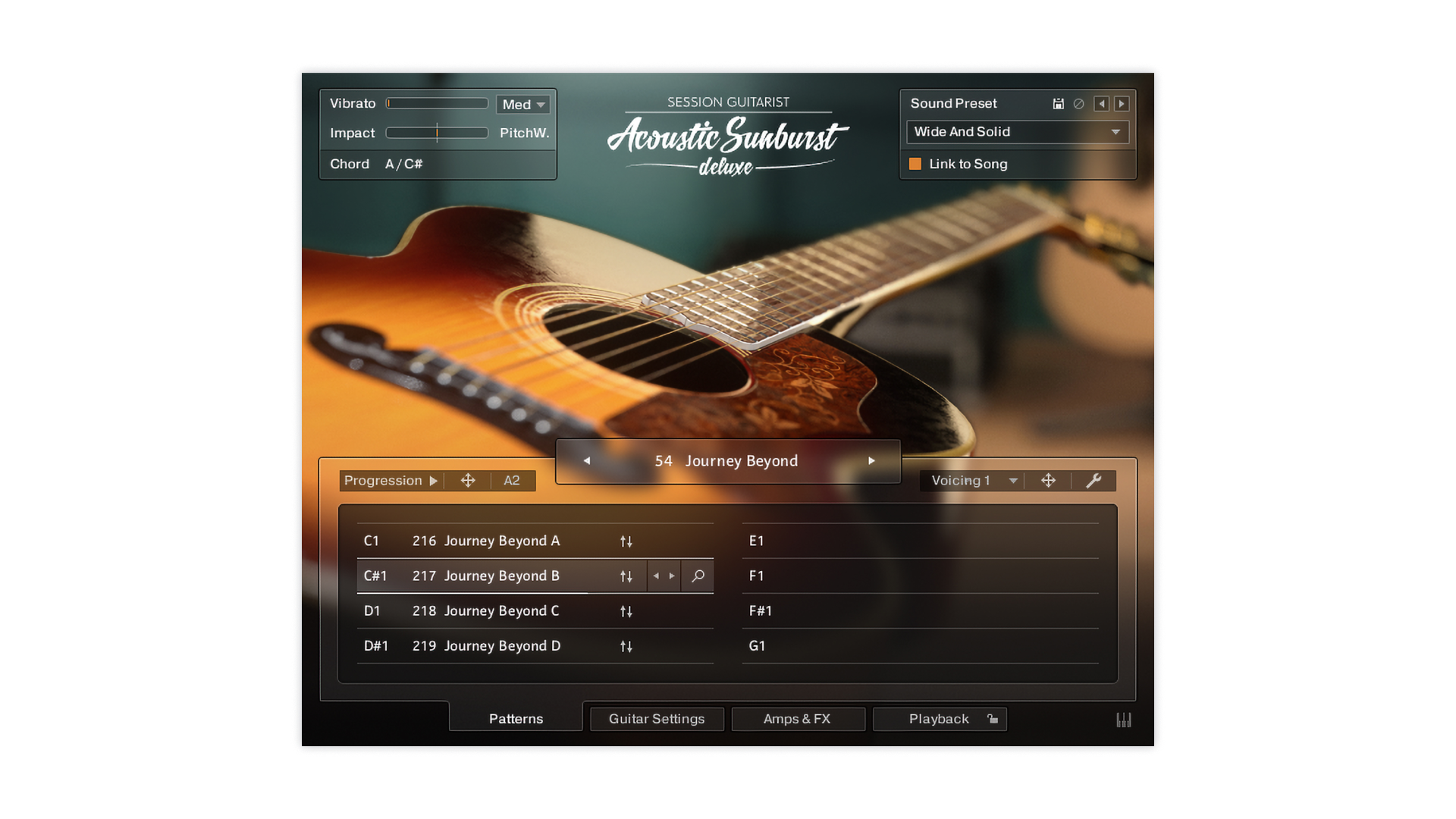Click the reset sound preset circle icon
This screenshot has width=1456, height=819.
tap(1078, 104)
